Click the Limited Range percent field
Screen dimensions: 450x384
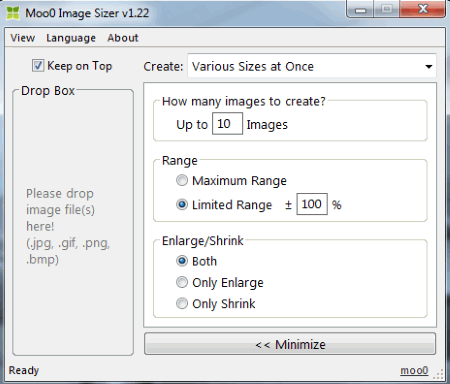point(312,204)
